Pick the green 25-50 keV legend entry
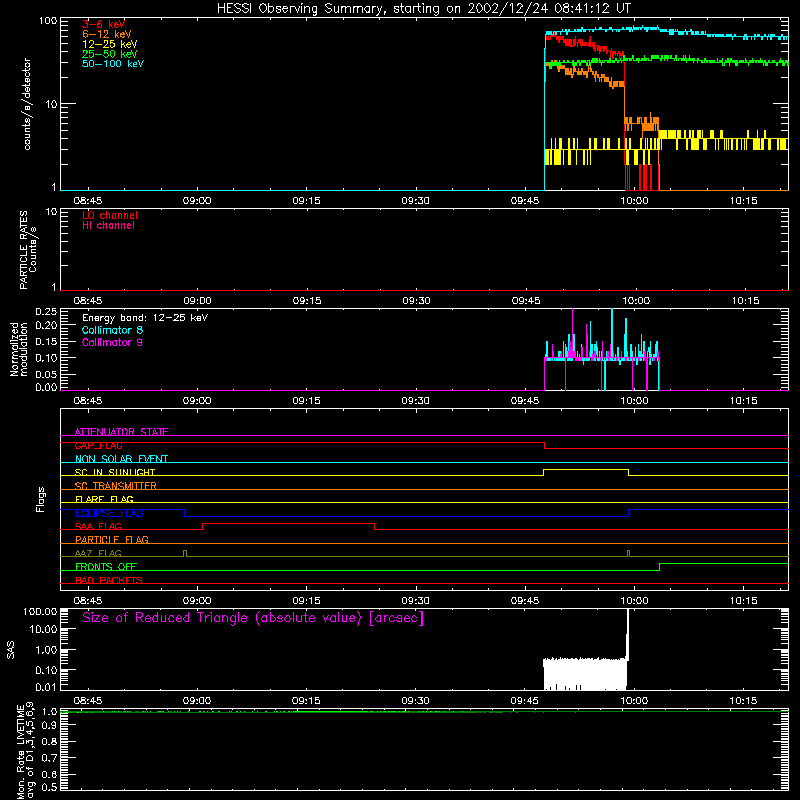The width and height of the screenshot is (800, 800). click(x=110, y=54)
